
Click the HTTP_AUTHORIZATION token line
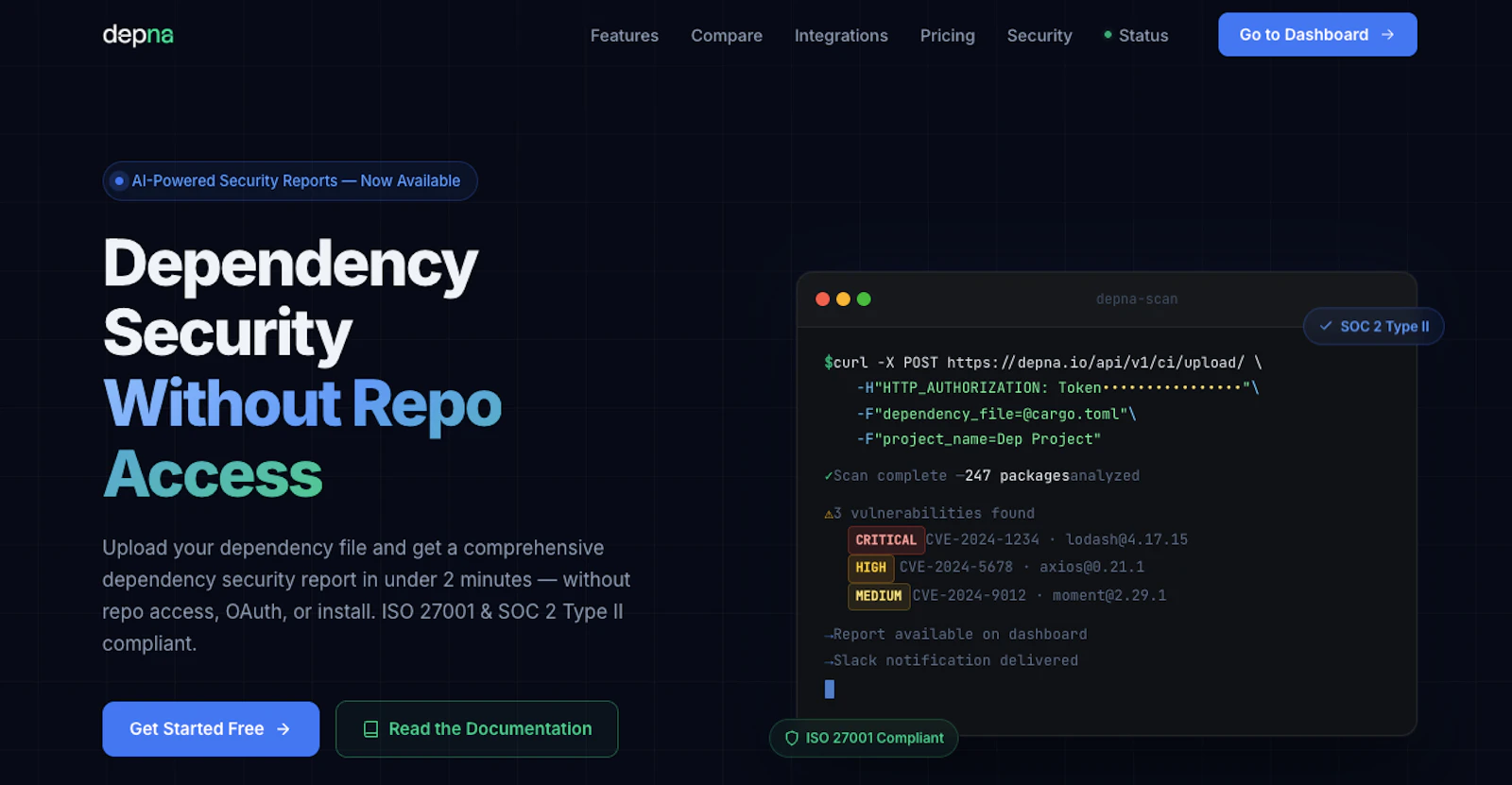(x=1057, y=388)
